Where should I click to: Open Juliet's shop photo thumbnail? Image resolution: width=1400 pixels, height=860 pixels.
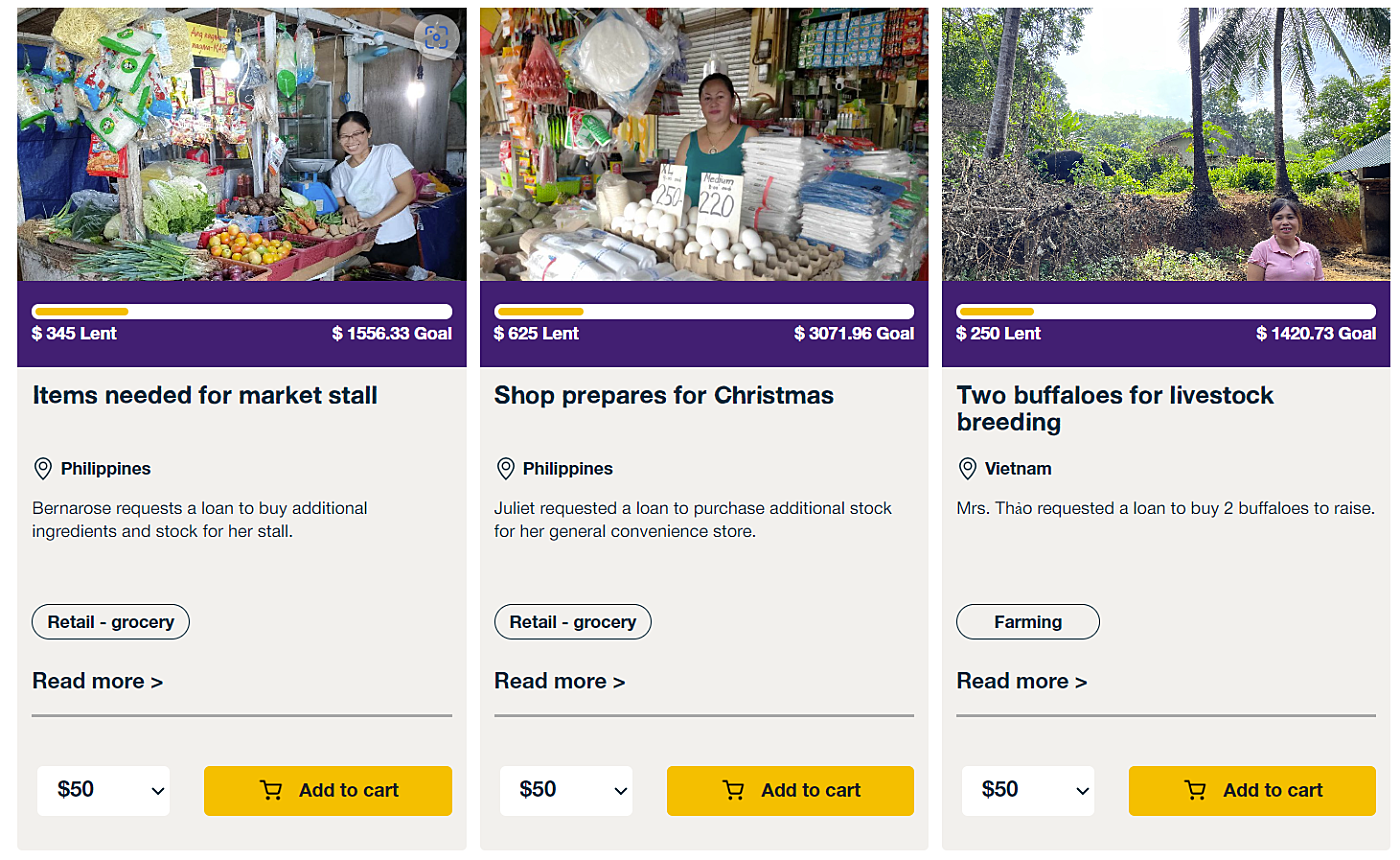(704, 145)
